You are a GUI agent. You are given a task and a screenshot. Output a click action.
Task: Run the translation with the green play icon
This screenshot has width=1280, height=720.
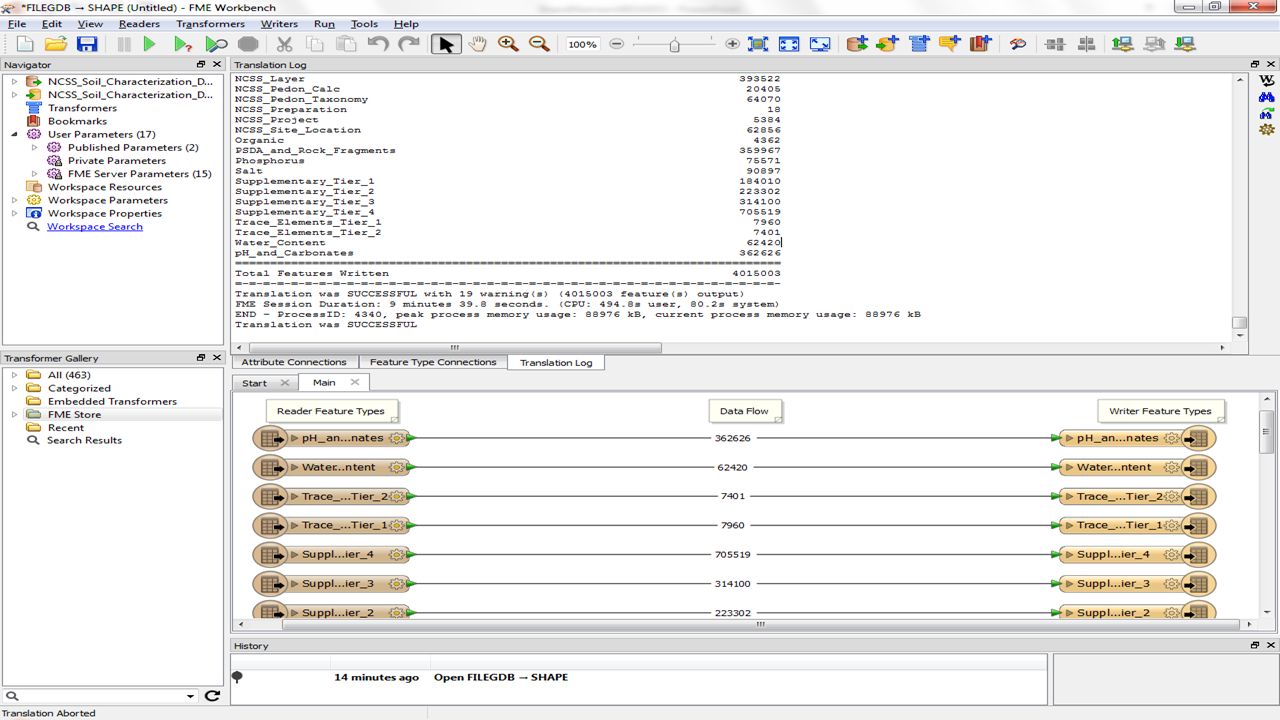(x=150, y=44)
